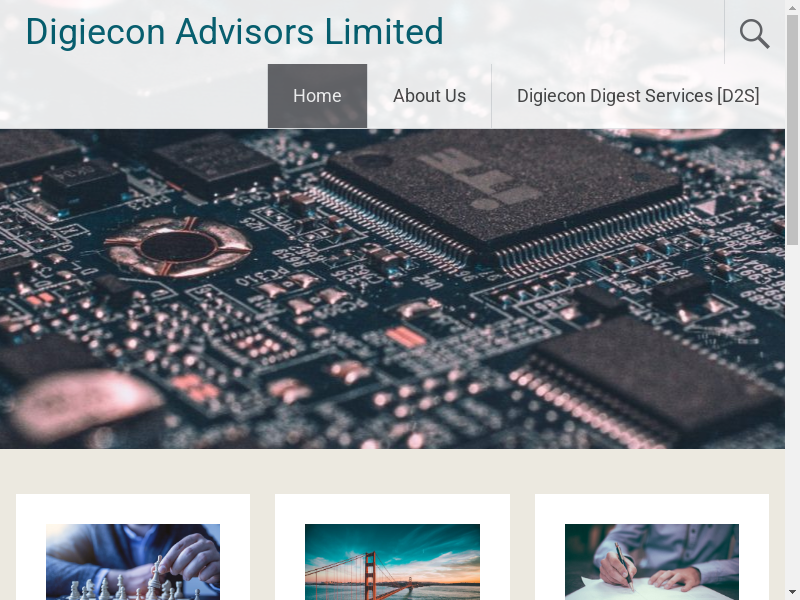Go to Digiecon Digest Services [D2S]
The width and height of the screenshot is (800, 600).
[x=638, y=96]
